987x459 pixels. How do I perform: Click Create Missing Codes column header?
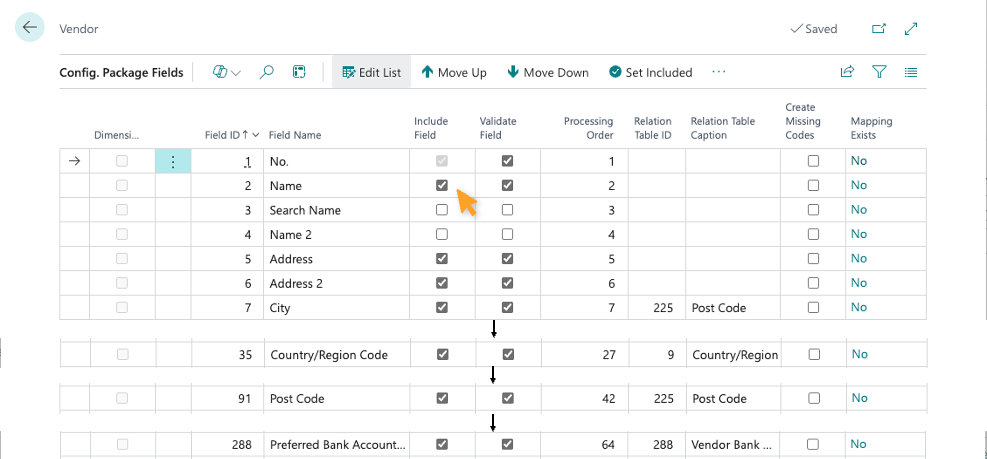(803, 121)
